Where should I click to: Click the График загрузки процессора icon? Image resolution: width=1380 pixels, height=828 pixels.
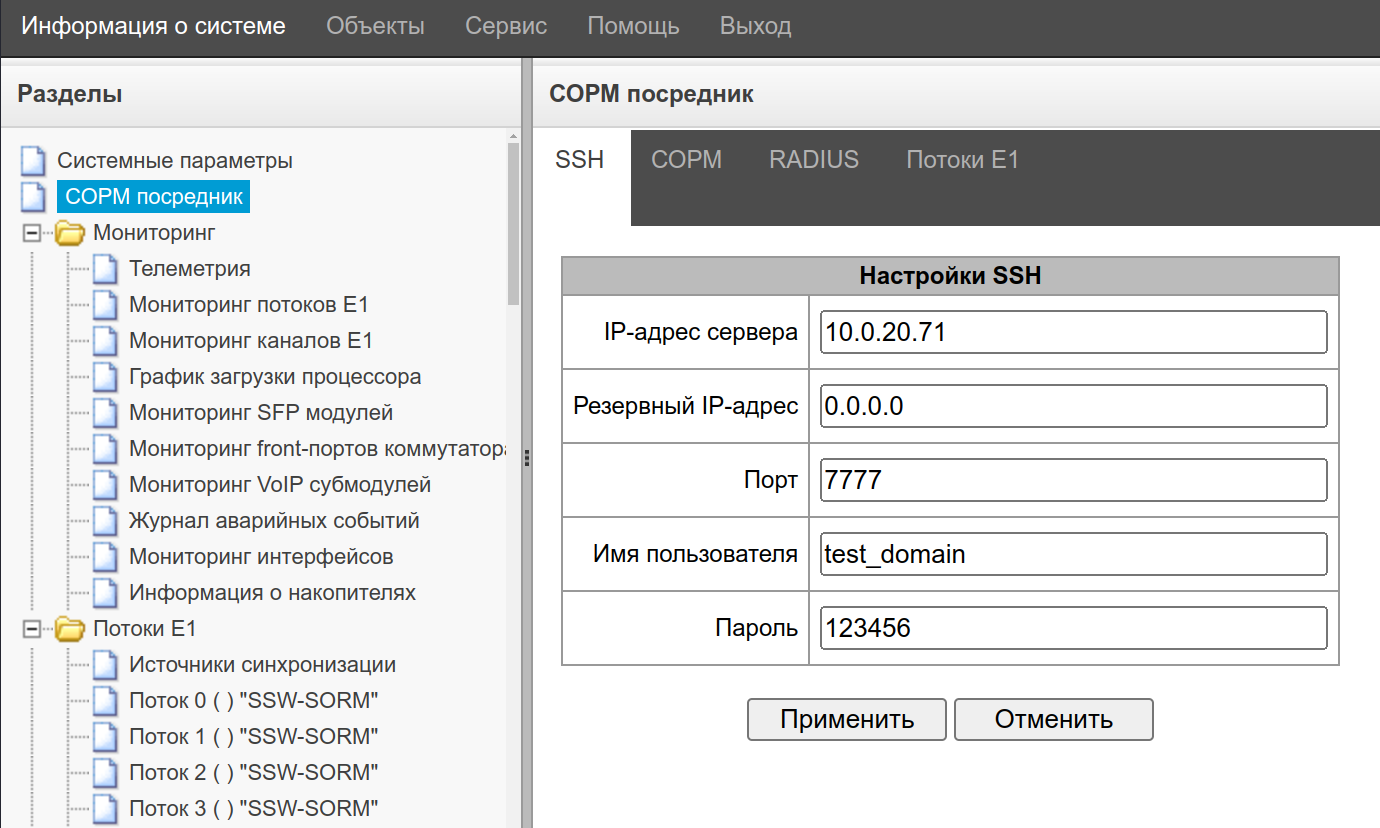point(106,377)
